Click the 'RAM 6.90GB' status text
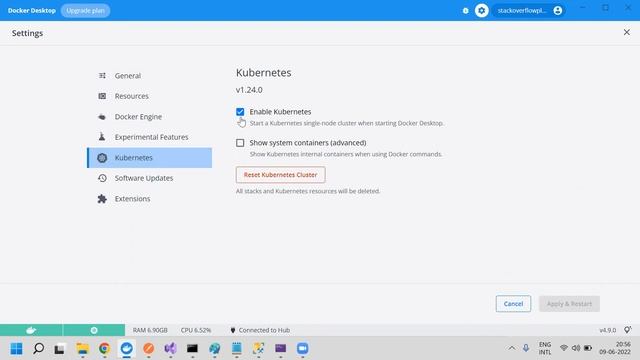The image size is (640, 360). 150,330
